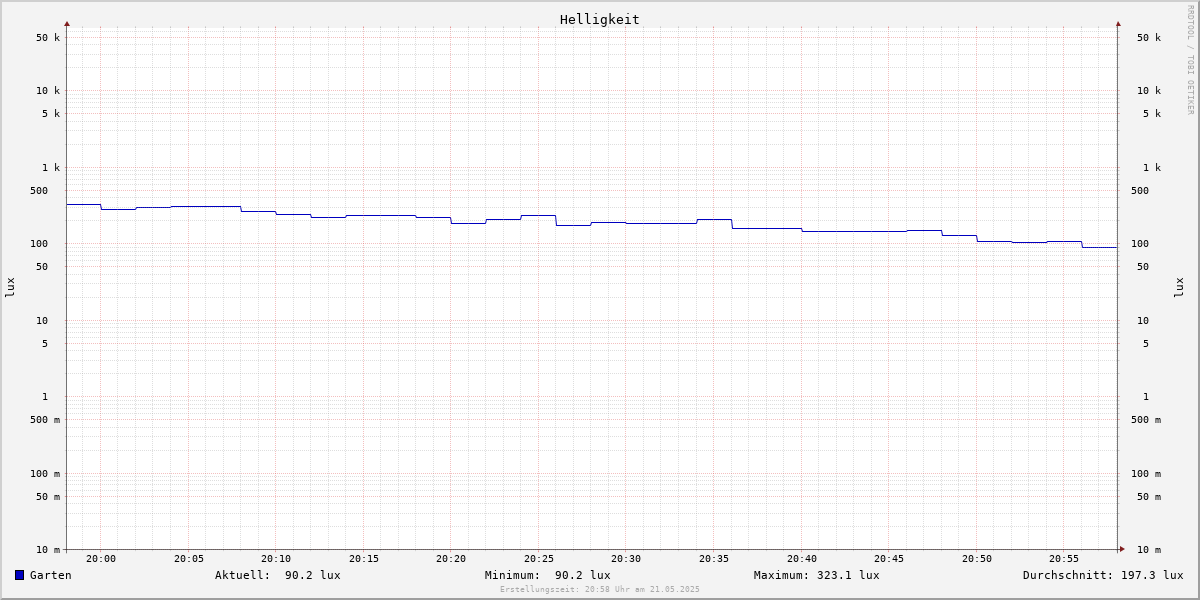Click the 20:15 time axis label
Screen dimensions: 1200x600
(364, 559)
